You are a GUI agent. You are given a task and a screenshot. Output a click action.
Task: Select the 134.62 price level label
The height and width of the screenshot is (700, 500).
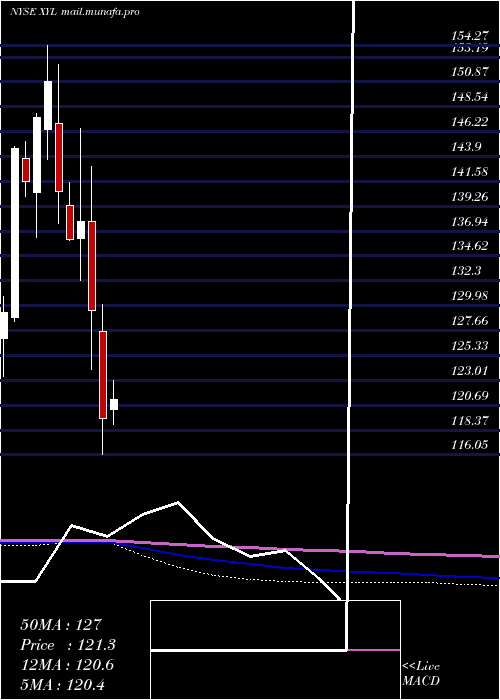pyautogui.click(x=470, y=246)
